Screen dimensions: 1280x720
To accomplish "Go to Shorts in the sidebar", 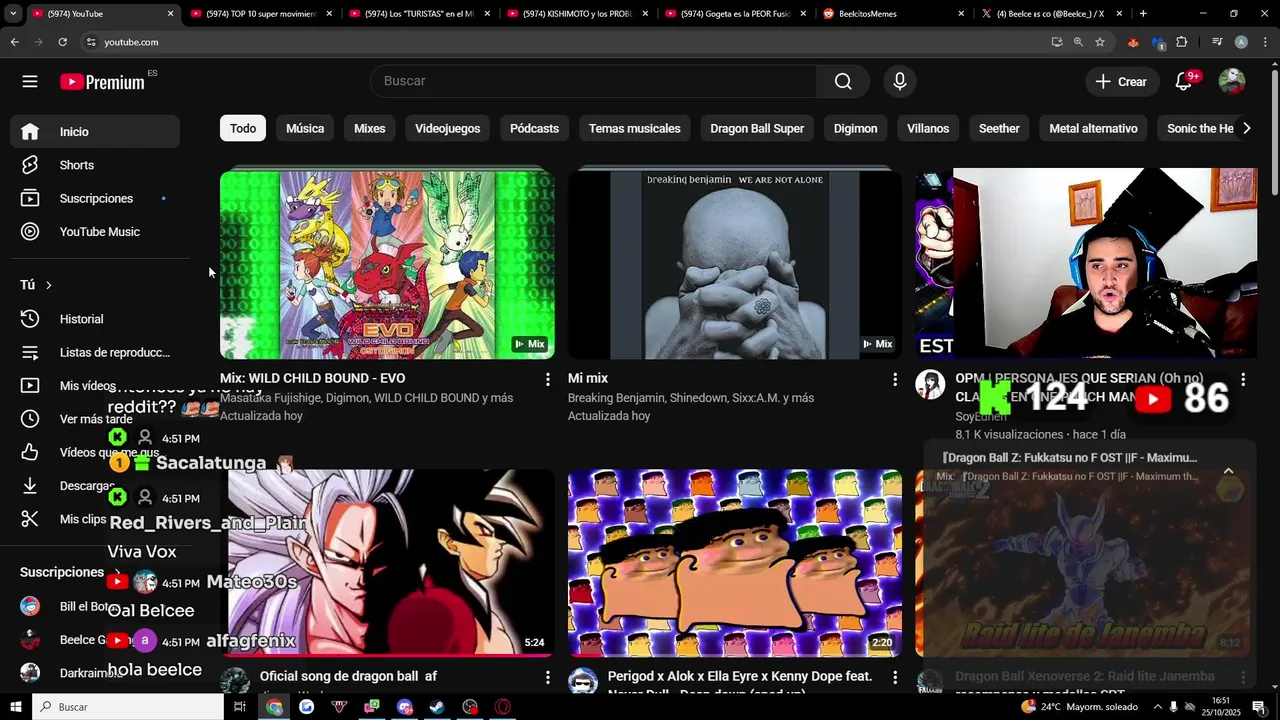I will (x=95, y=165).
